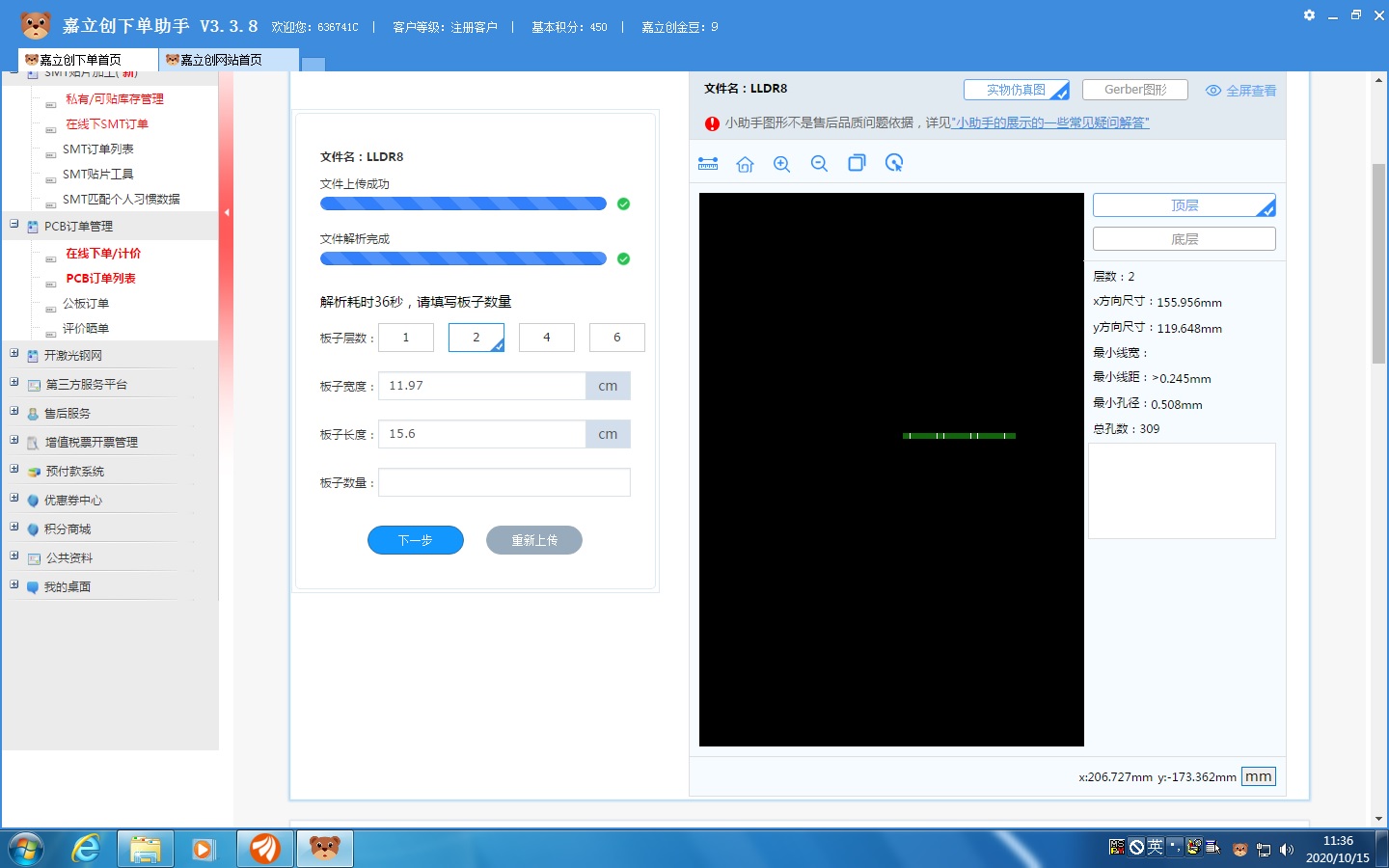Image resolution: width=1389 pixels, height=868 pixels.
Task: Click the bear app icon in taskbar
Action: (x=325, y=849)
